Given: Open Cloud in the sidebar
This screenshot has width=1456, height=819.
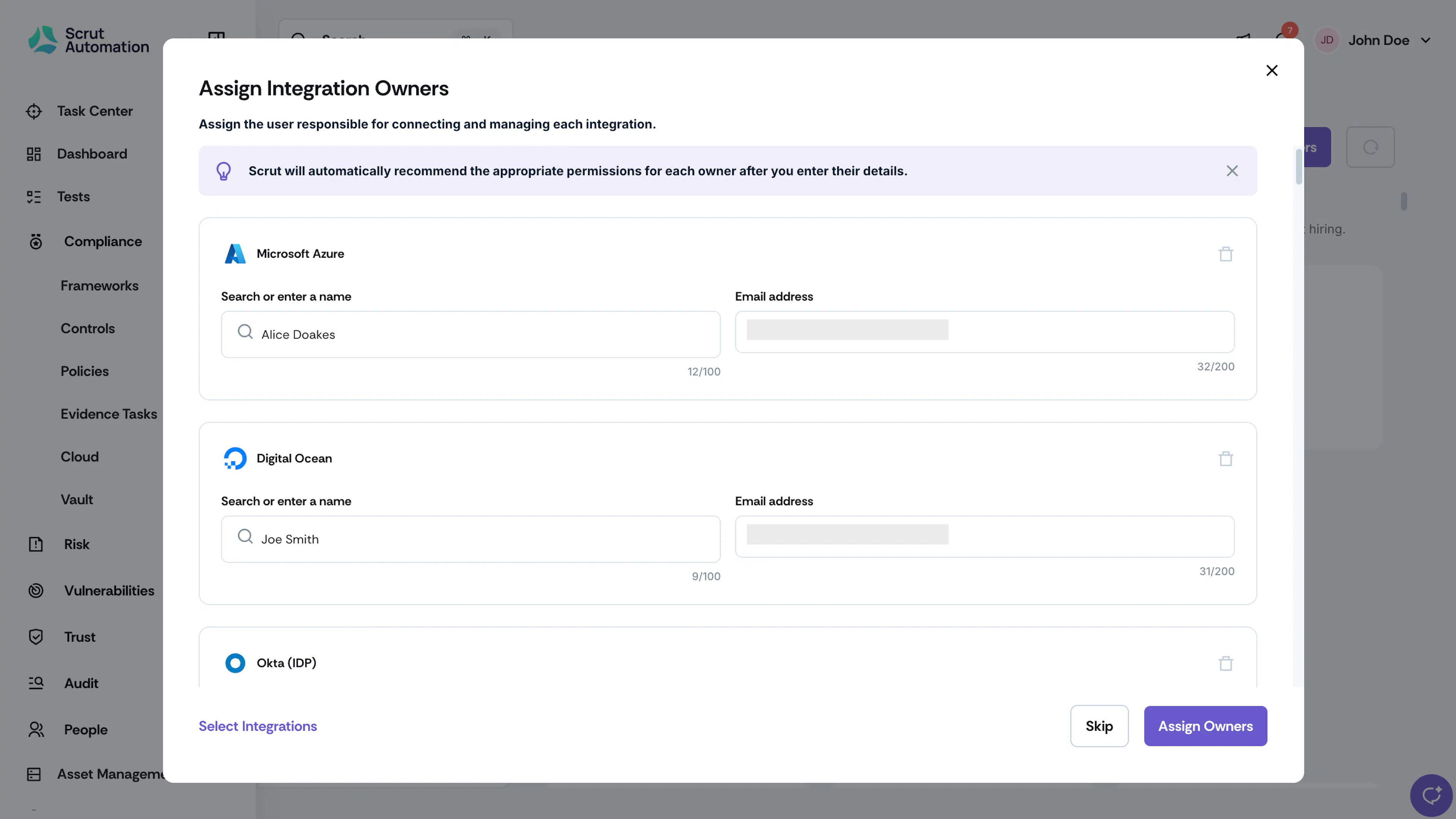Looking at the screenshot, I should click(80, 456).
